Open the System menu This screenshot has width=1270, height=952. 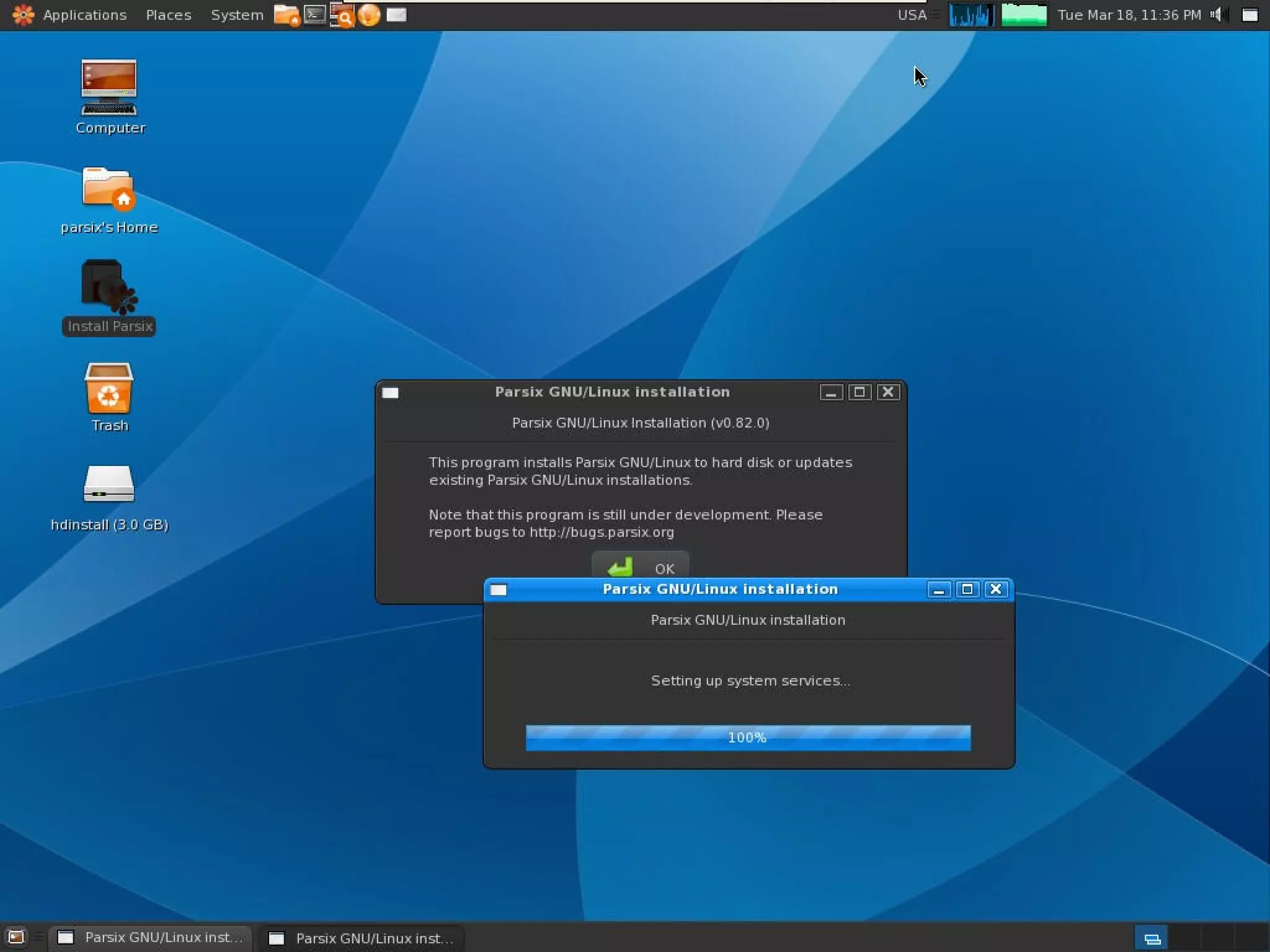coord(237,14)
